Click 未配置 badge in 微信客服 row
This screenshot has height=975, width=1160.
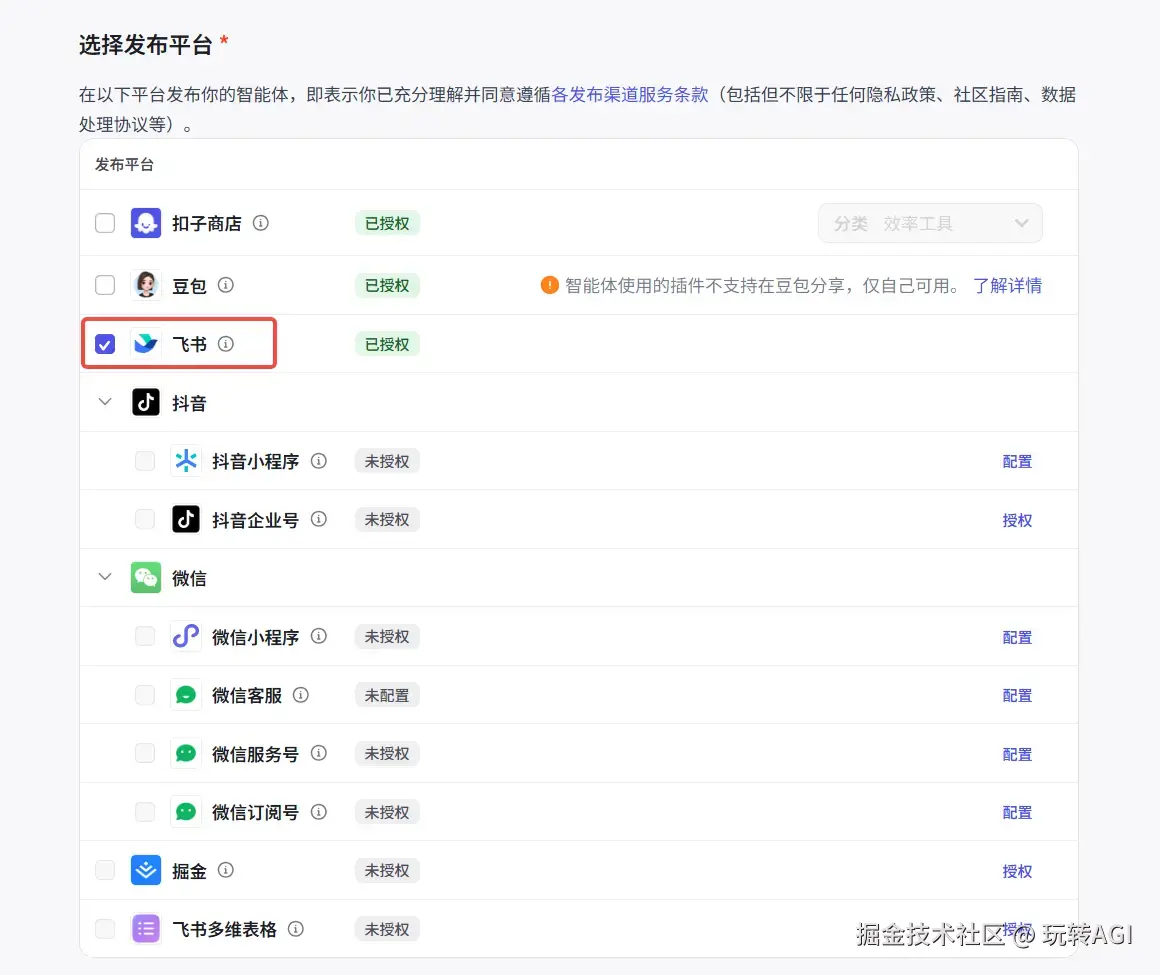click(x=387, y=695)
